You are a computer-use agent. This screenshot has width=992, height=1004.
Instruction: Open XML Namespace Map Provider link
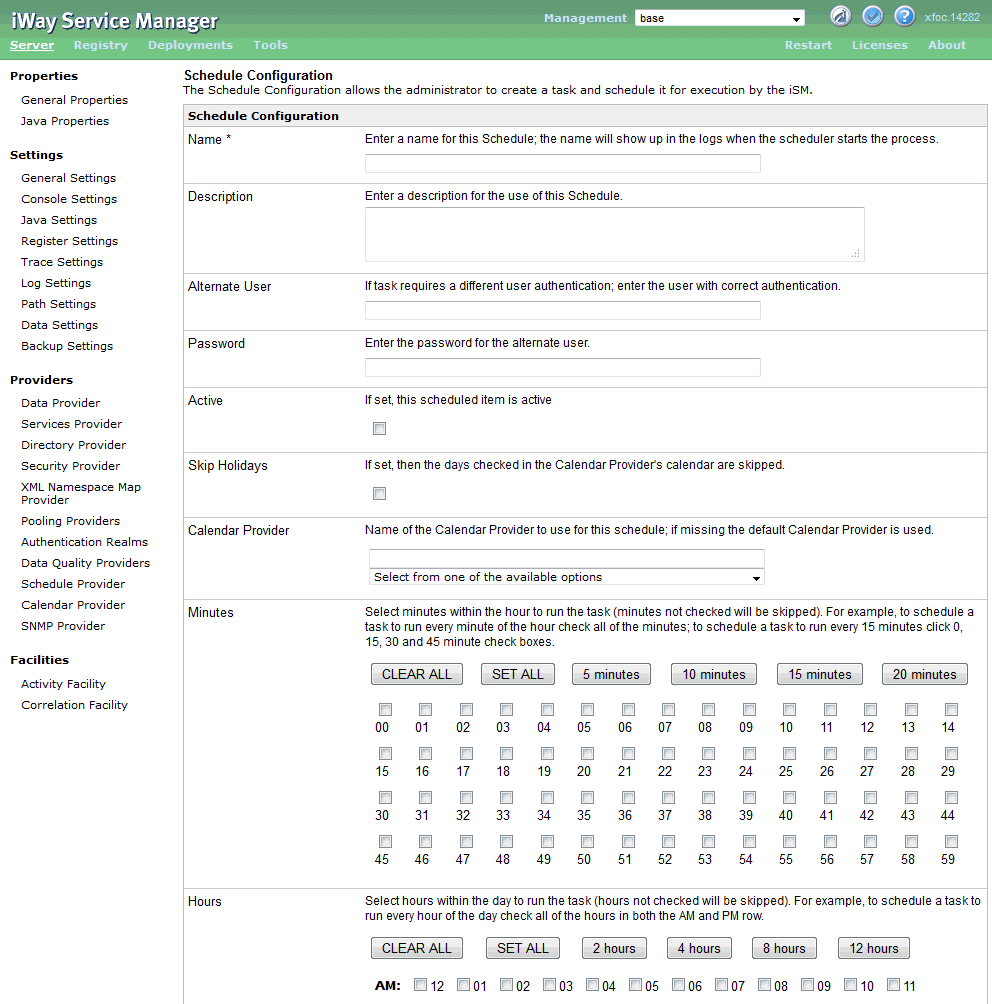(x=81, y=494)
